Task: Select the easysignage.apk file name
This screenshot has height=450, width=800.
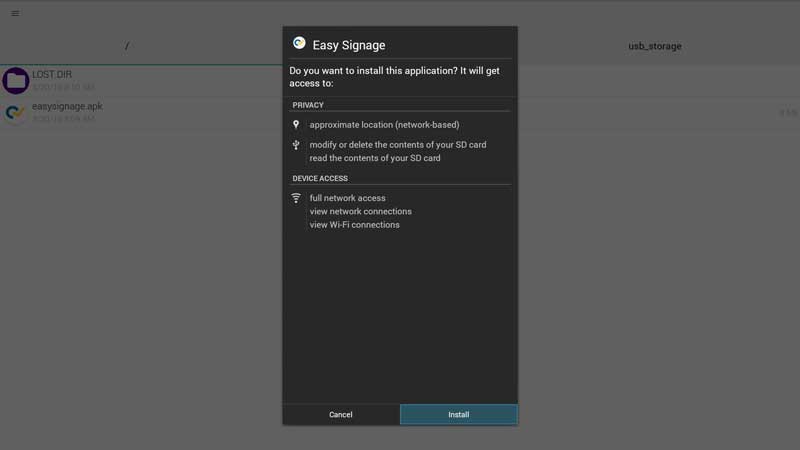Action: point(67,106)
